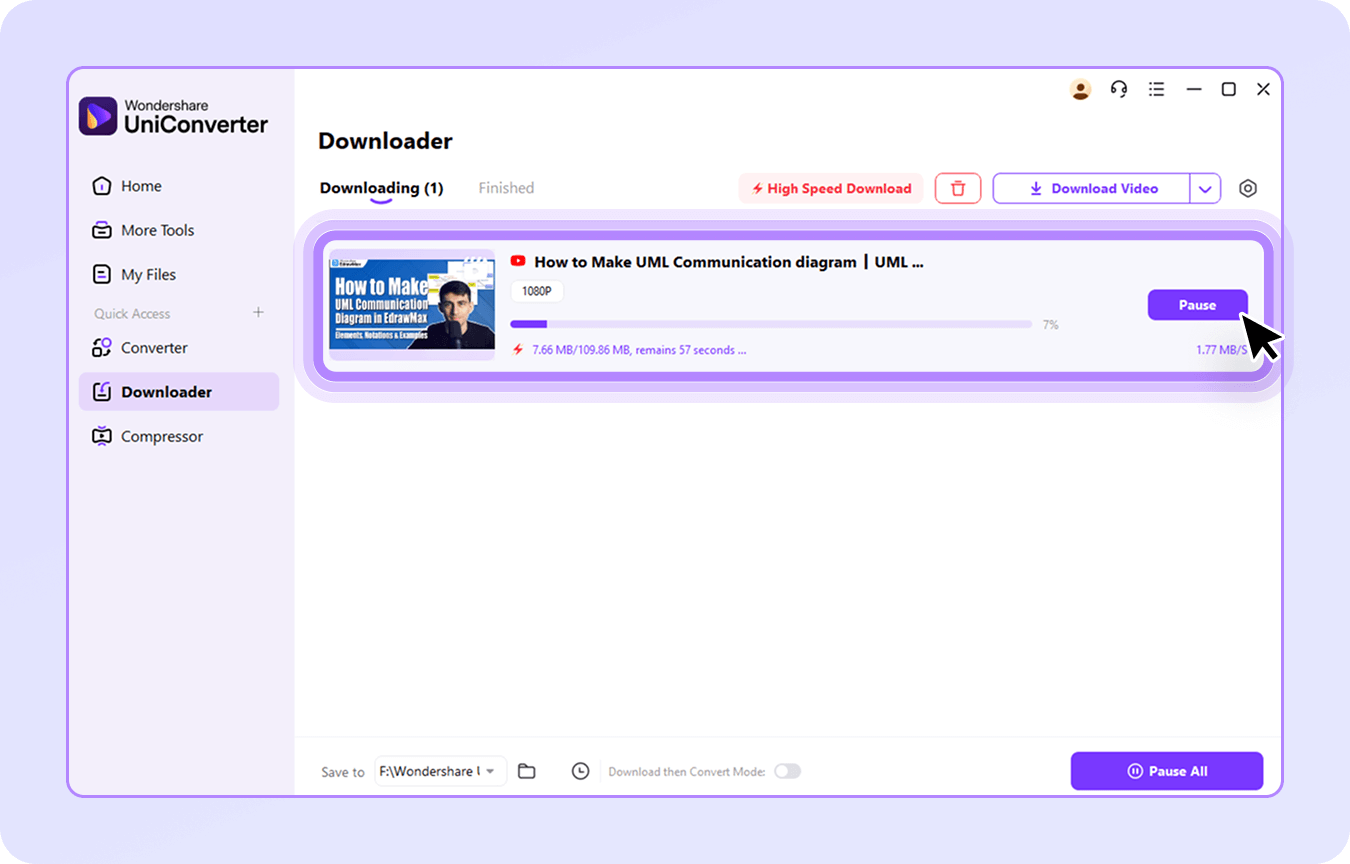This screenshot has height=864, width=1350.
Task: Click the Downloader page heading
Action: pyautogui.click(x=385, y=141)
